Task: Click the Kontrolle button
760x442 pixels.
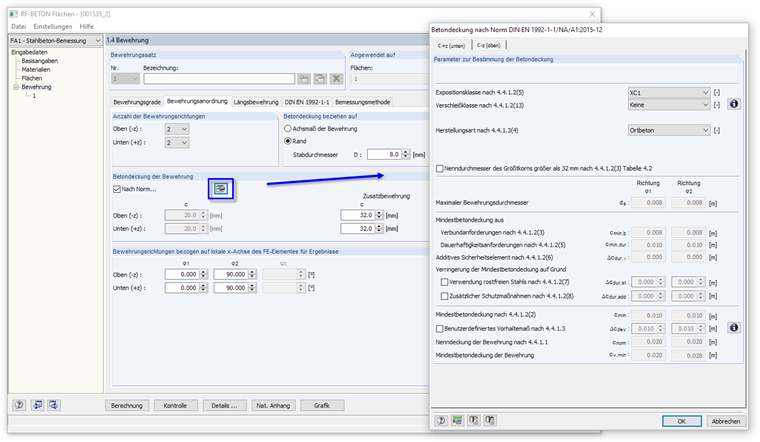Action: point(175,406)
